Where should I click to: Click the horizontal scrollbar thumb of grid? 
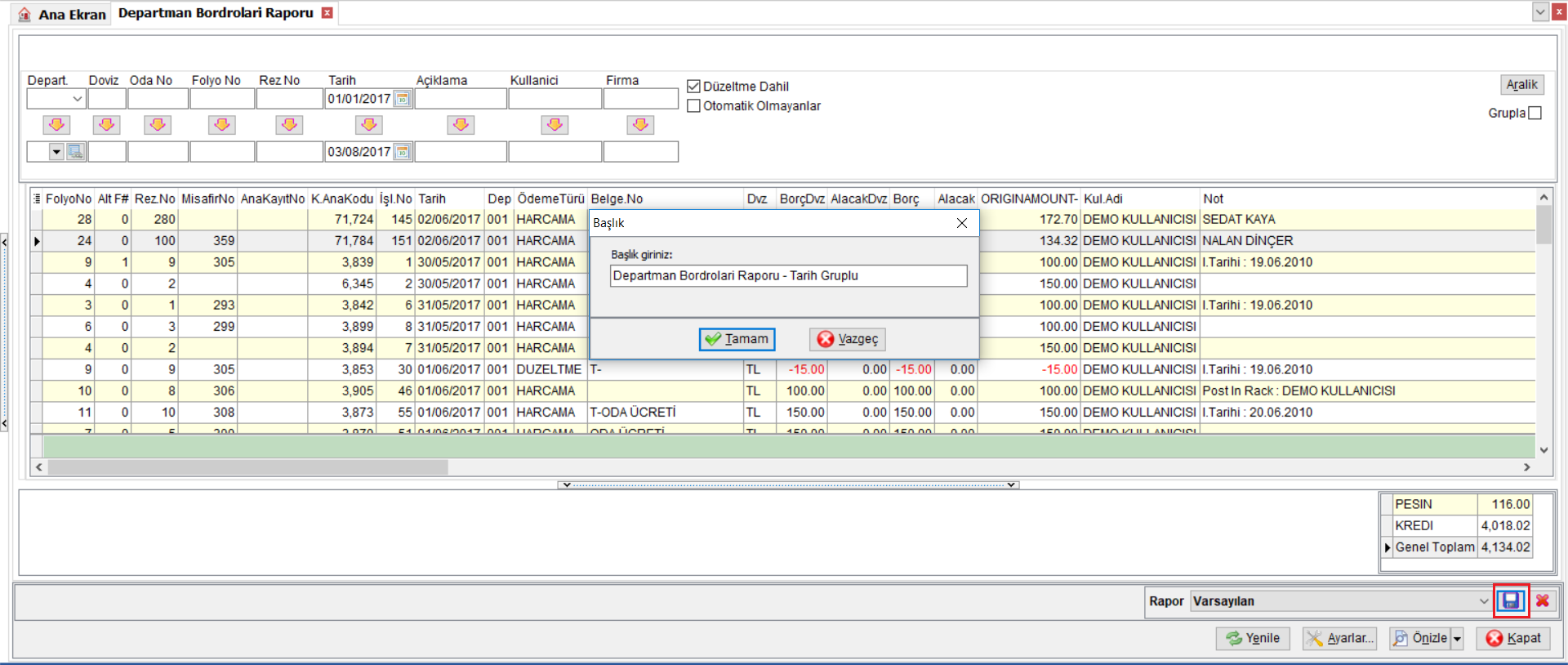[x=247, y=467]
